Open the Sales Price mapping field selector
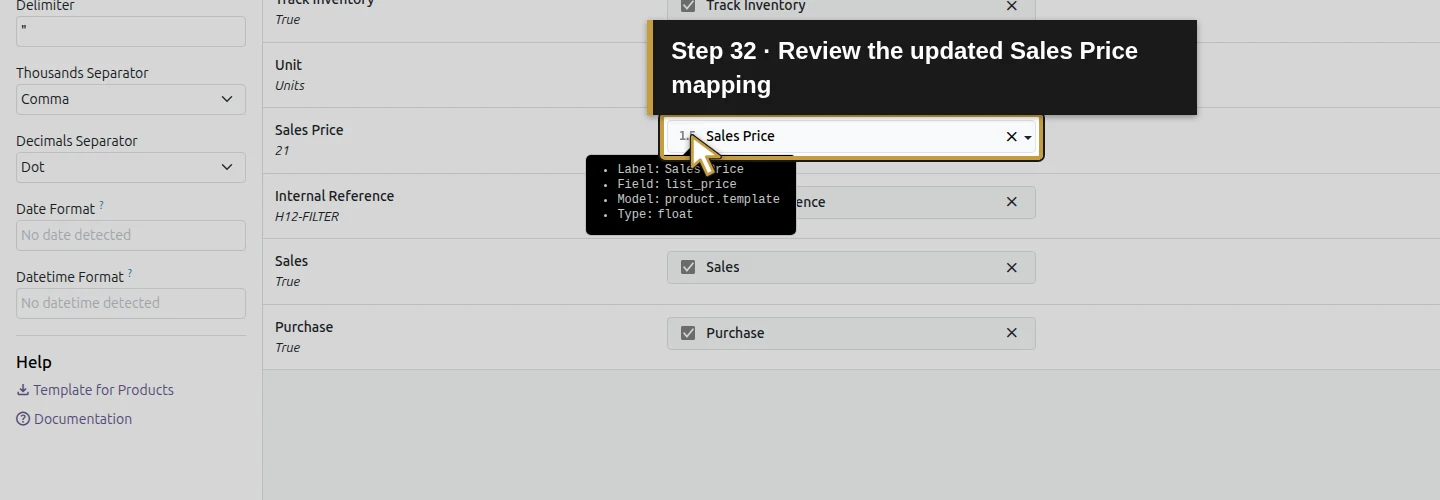This screenshot has width=1440, height=500. (x=851, y=136)
